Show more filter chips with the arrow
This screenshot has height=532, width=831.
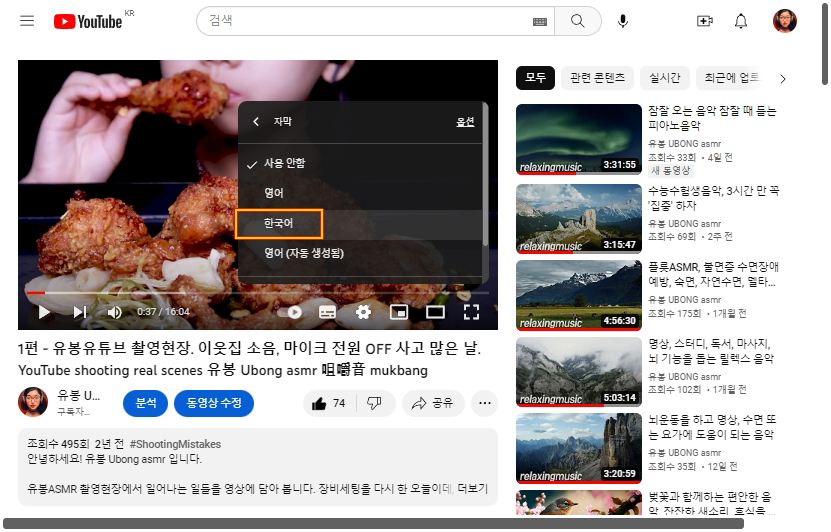(783, 79)
